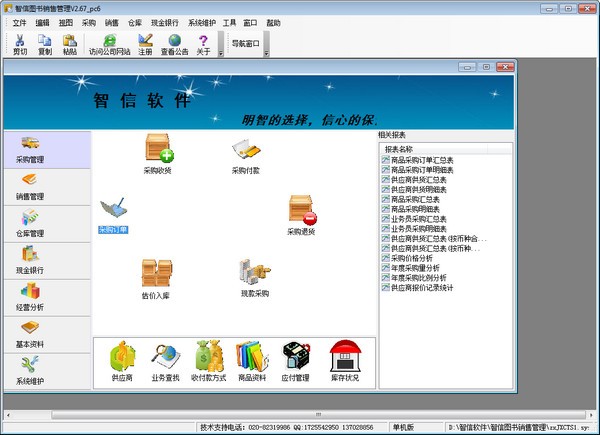This screenshot has height=435, width=600.
Task: Open 基本资料 sidebar section
Action: 47,335
